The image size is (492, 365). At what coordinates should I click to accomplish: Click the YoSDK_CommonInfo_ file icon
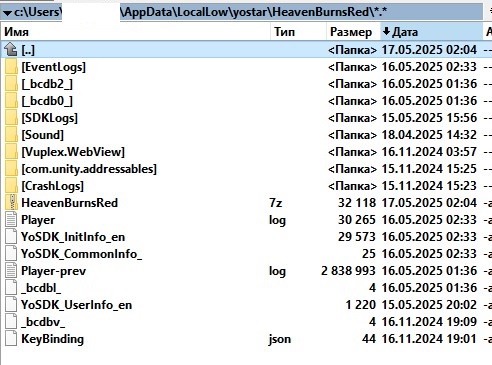coord(11,254)
